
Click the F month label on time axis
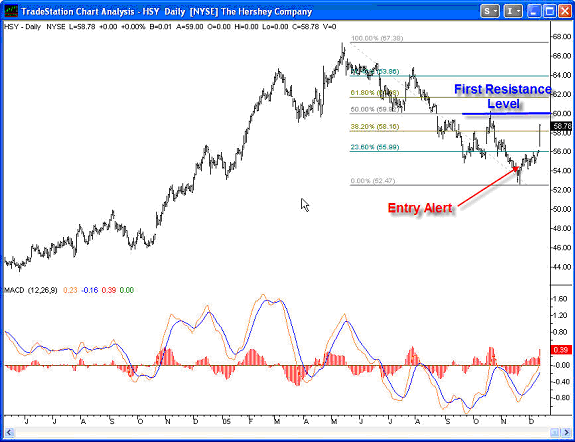[x=251, y=421]
